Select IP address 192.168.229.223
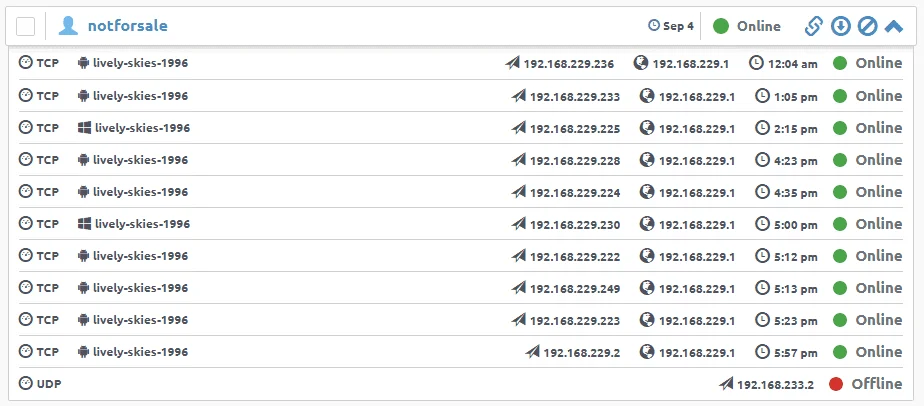Screen dimensions: 924x406 click(575, 321)
